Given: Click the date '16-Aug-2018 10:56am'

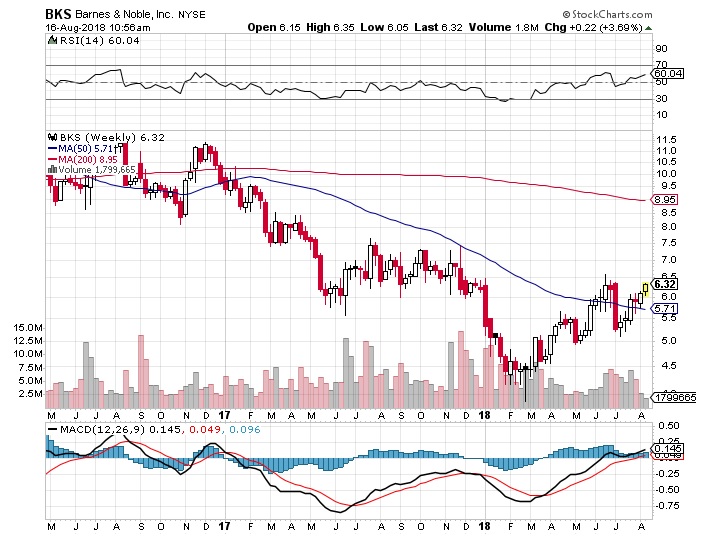Looking at the screenshot, I should (x=98, y=28).
